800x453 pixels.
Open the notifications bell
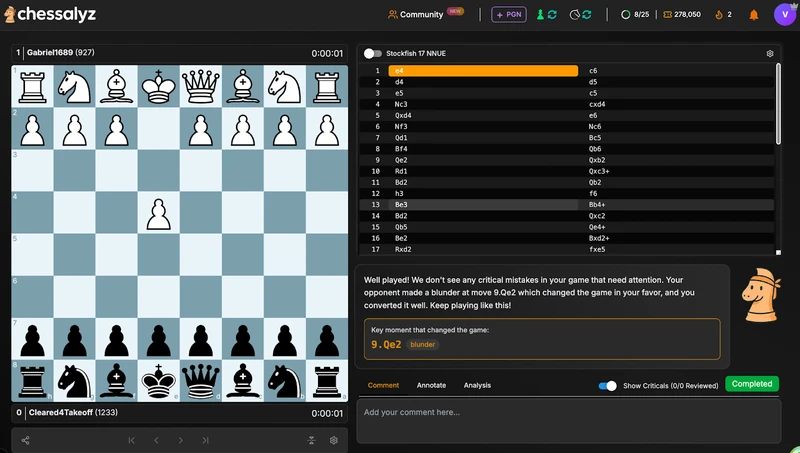(x=754, y=15)
